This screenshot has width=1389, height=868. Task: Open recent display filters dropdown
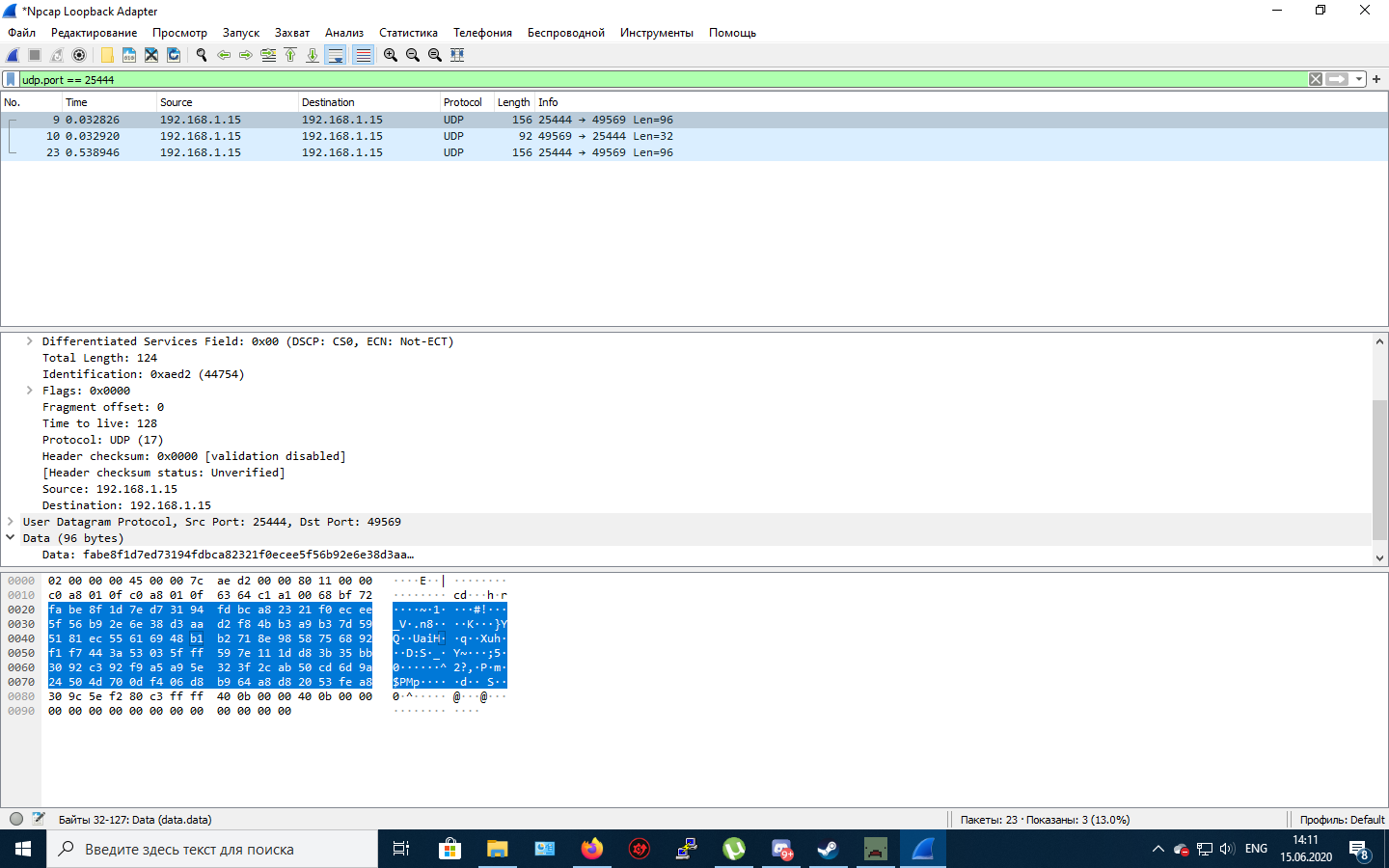(1358, 79)
